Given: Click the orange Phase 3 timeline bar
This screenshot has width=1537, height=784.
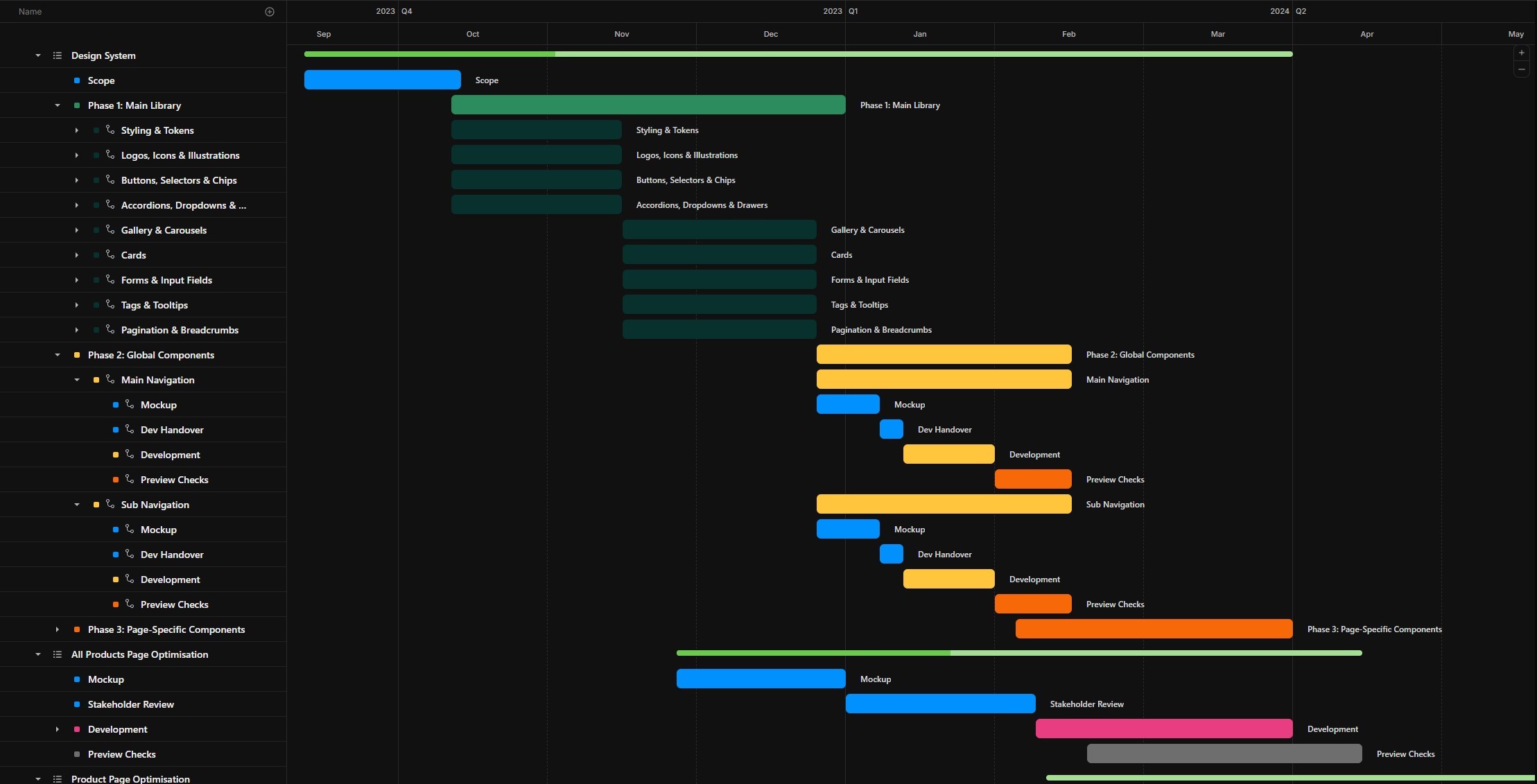Looking at the screenshot, I should (1154, 629).
